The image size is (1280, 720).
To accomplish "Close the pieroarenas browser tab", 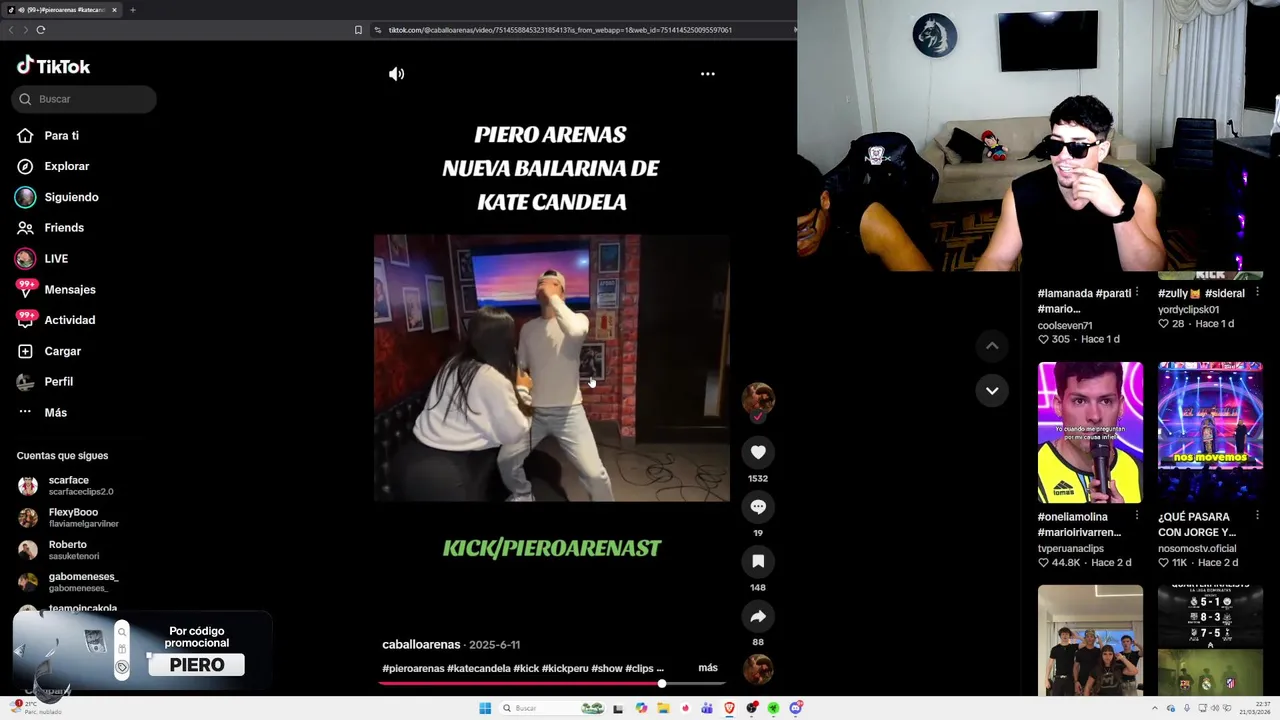I will click(114, 10).
